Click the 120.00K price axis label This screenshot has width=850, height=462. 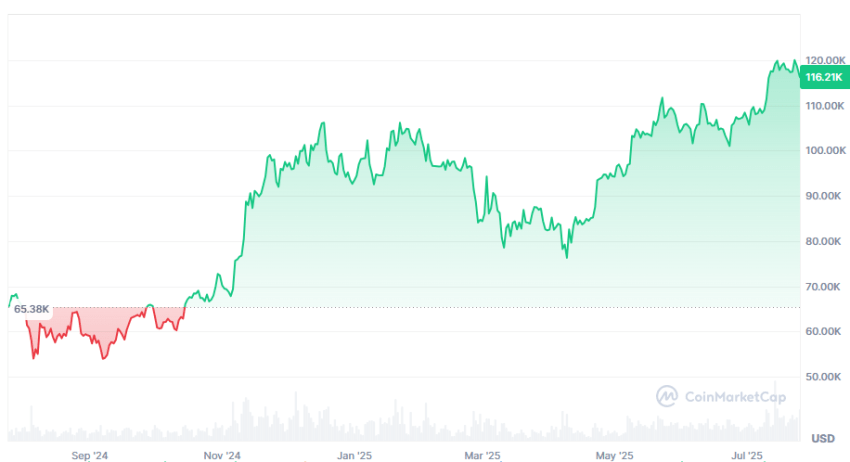(822, 60)
